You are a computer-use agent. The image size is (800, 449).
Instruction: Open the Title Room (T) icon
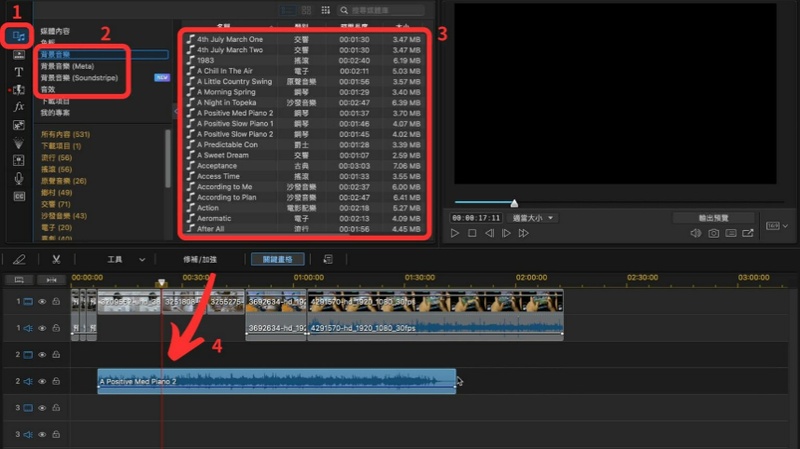tap(18, 72)
